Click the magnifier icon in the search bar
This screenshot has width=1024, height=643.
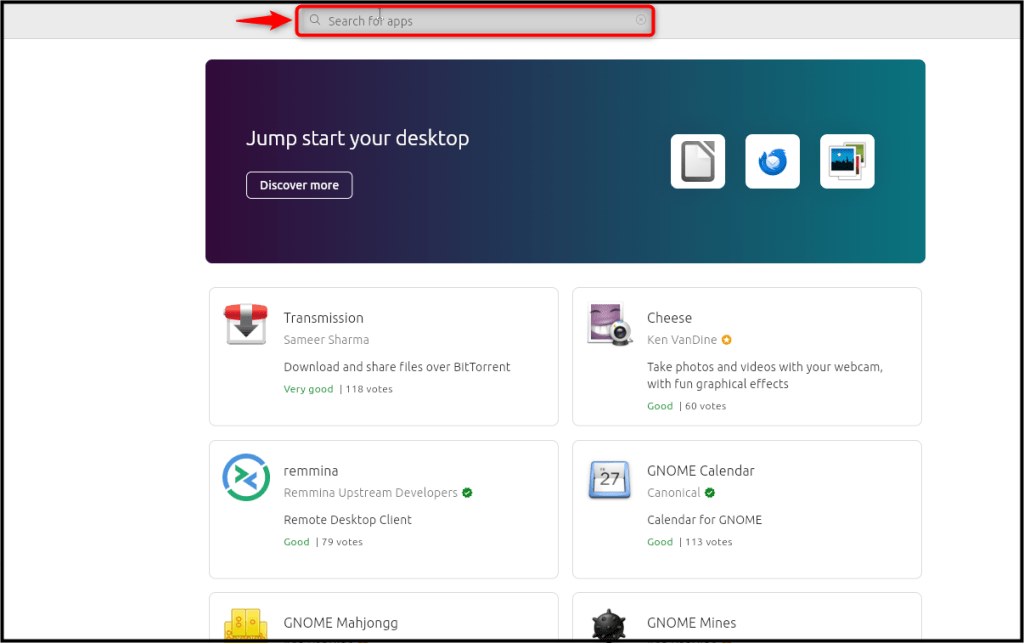pos(314,20)
